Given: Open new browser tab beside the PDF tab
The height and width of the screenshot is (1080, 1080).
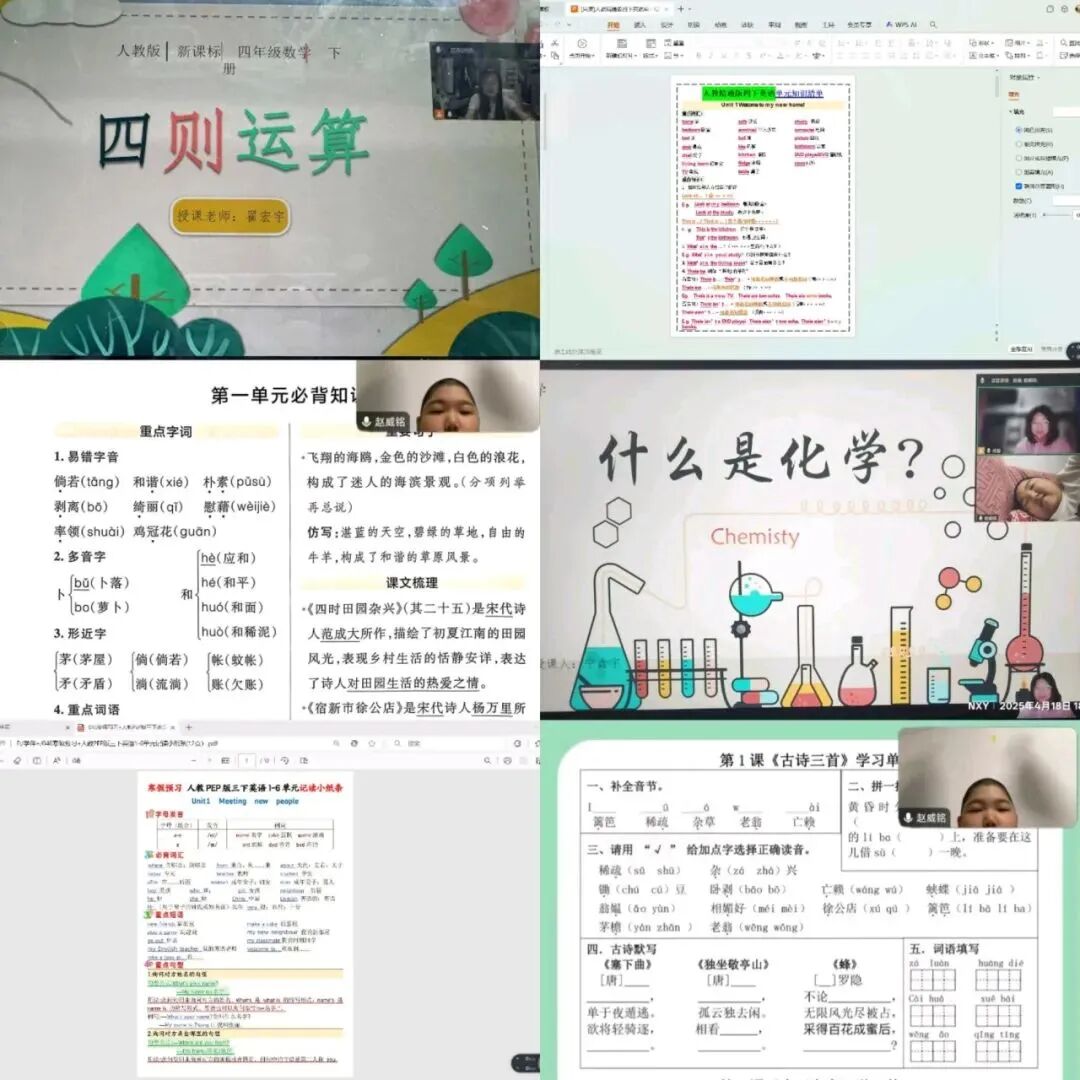Looking at the screenshot, I should point(189,727).
